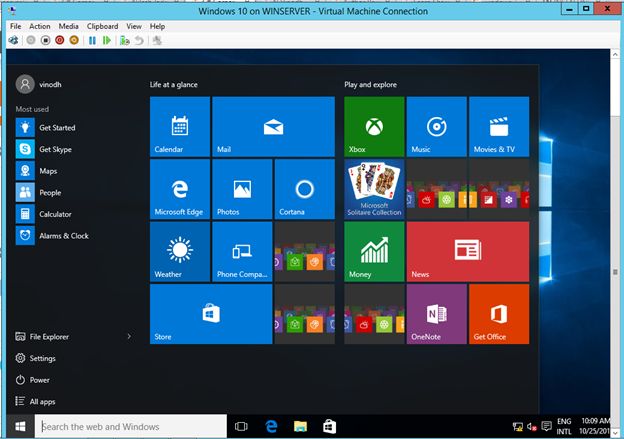This screenshot has width=624, height=439.
Task: Click the Checkpoint toolbar icon
Action: click(125, 40)
